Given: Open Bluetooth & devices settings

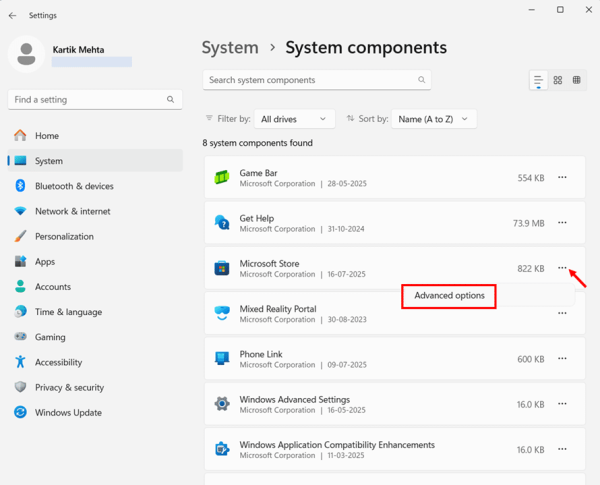Looking at the screenshot, I should click(x=95, y=186).
